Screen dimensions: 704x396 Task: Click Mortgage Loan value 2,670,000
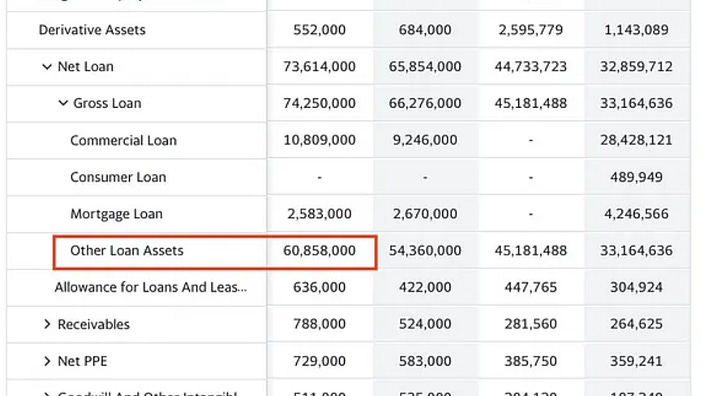pos(425,214)
